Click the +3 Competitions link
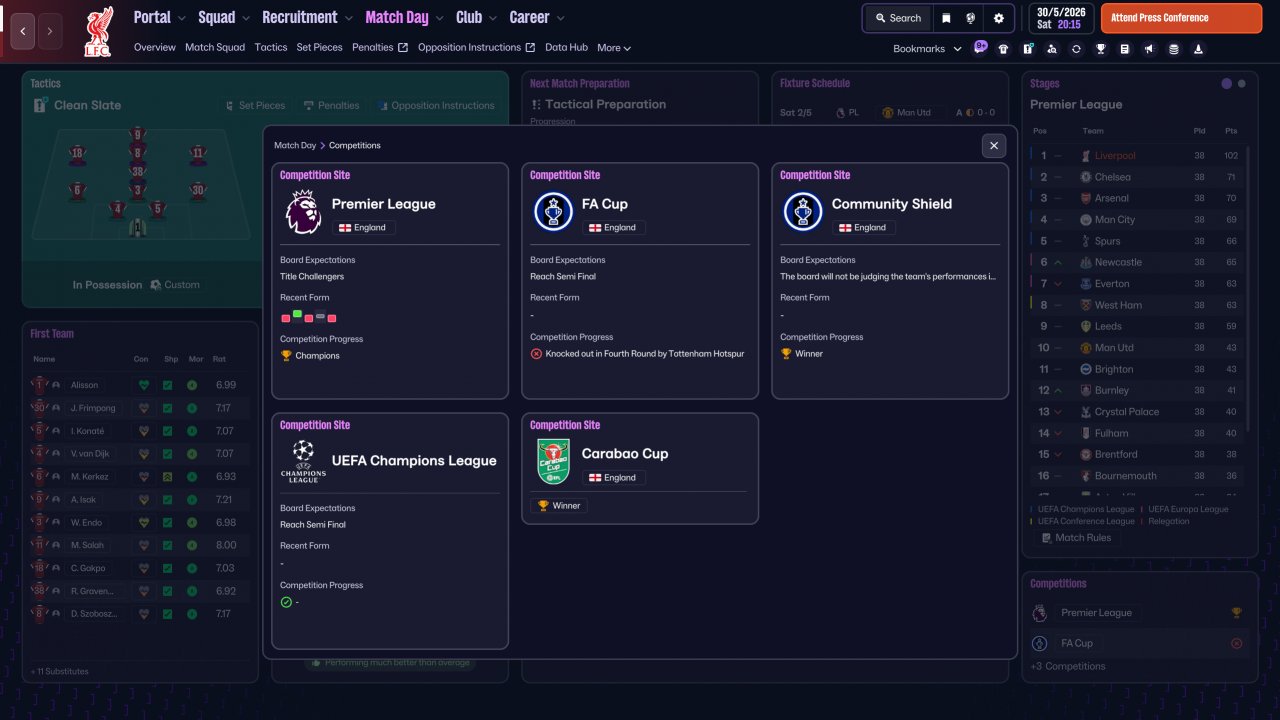 pyautogui.click(x=1068, y=666)
